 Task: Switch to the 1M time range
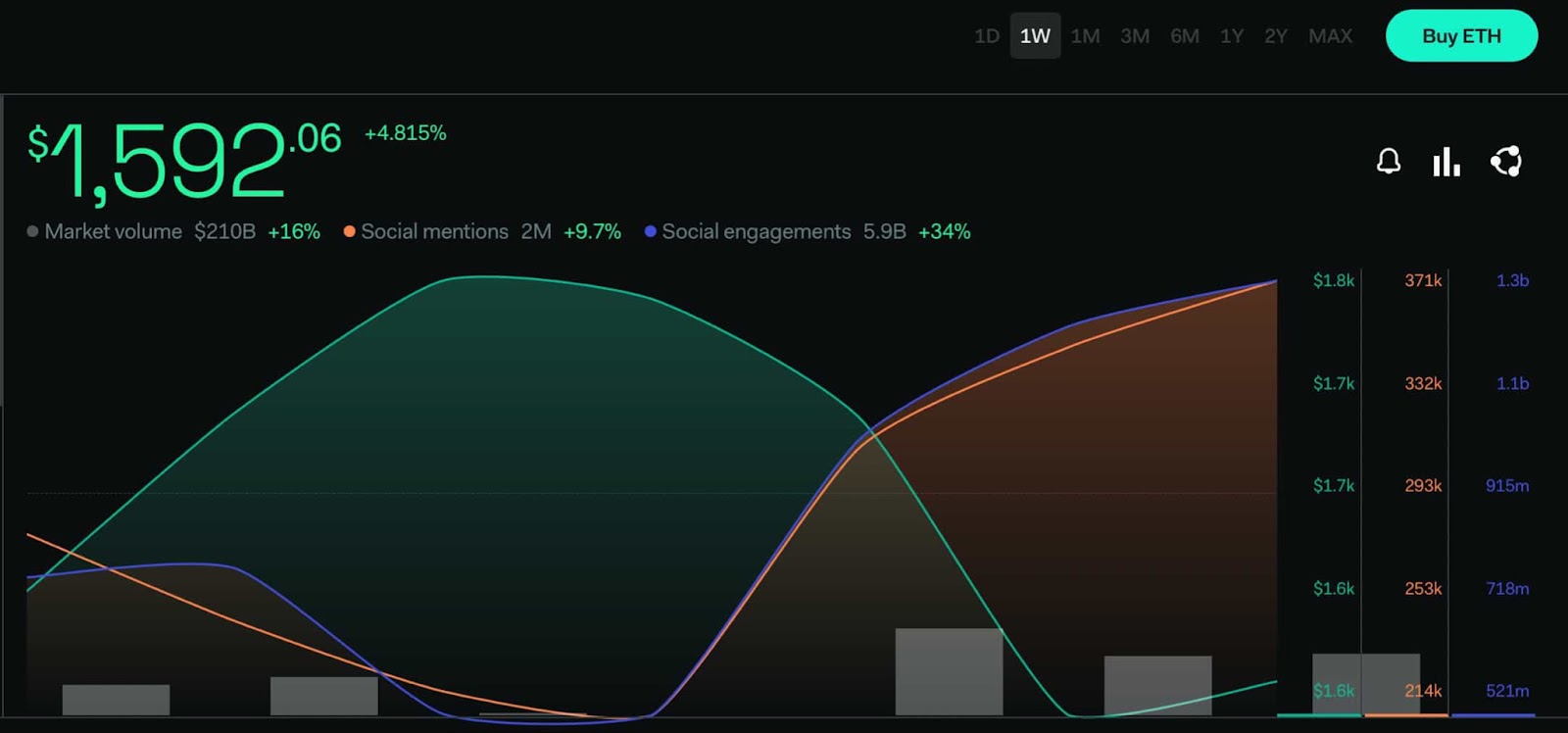pos(1085,36)
